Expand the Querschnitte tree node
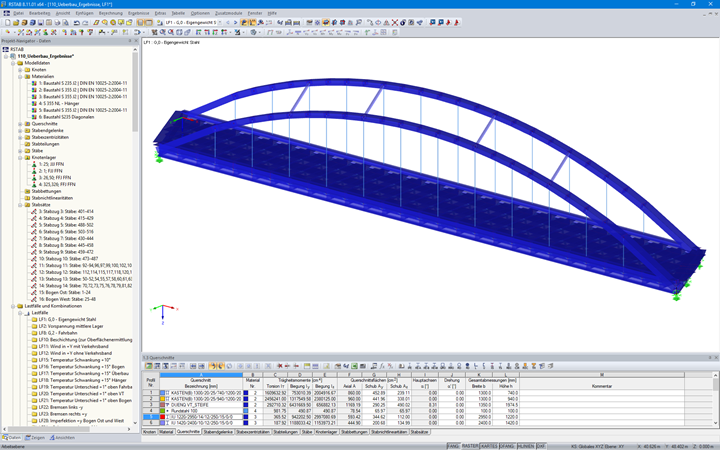 click(x=20, y=124)
